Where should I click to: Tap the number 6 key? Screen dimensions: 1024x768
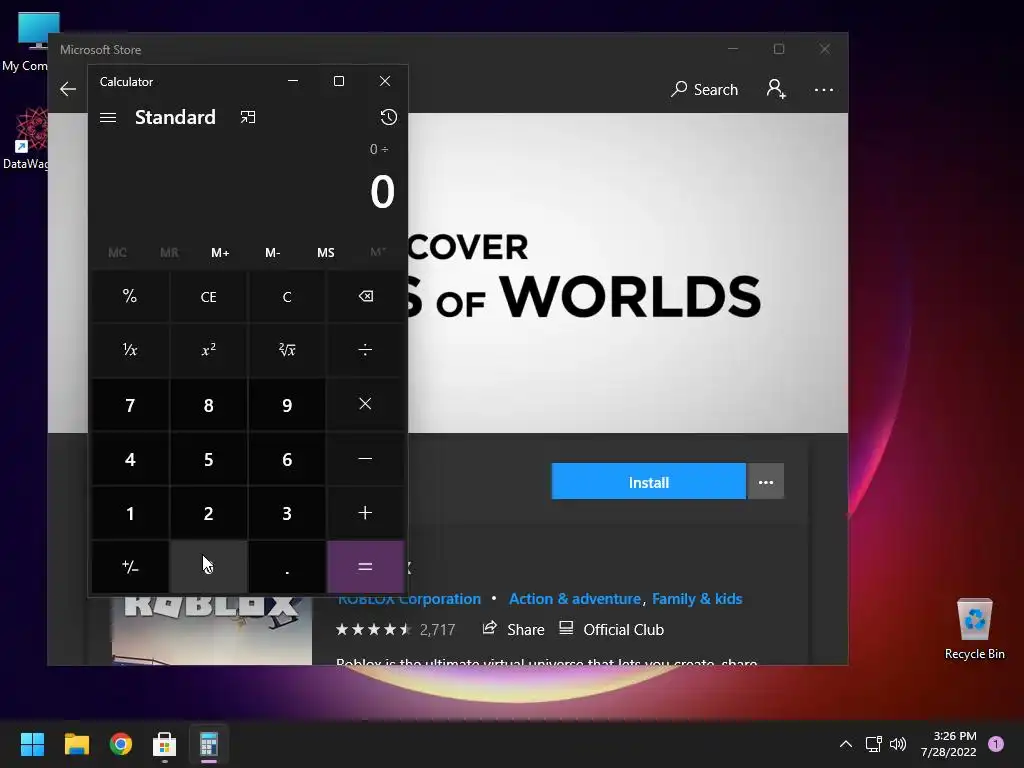coord(287,459)
